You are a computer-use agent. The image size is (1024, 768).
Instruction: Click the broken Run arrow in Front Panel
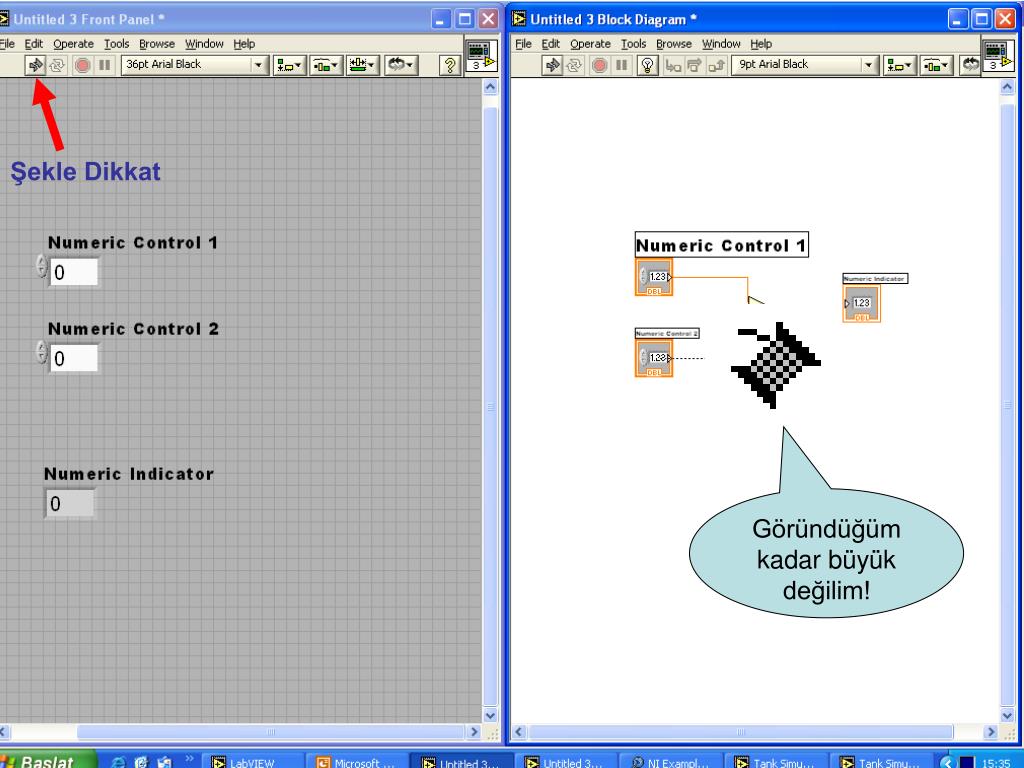pyautogui.click(x=35, y=65)
